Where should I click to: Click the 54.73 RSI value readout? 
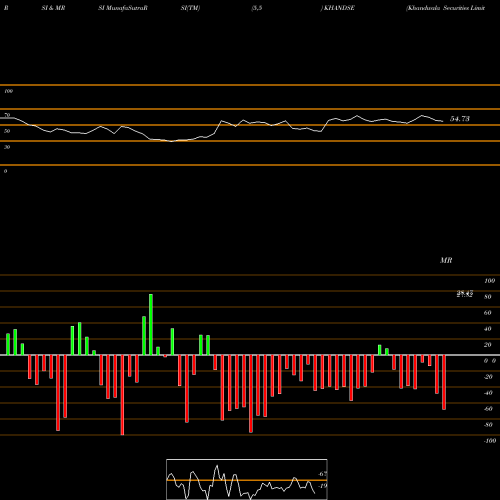(x=460, y=119)
